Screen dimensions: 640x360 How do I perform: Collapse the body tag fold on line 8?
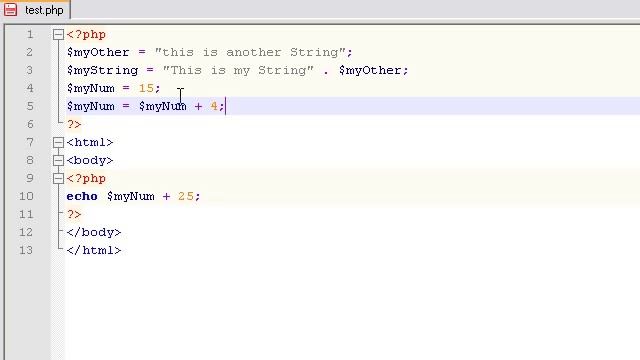[58, 160]
